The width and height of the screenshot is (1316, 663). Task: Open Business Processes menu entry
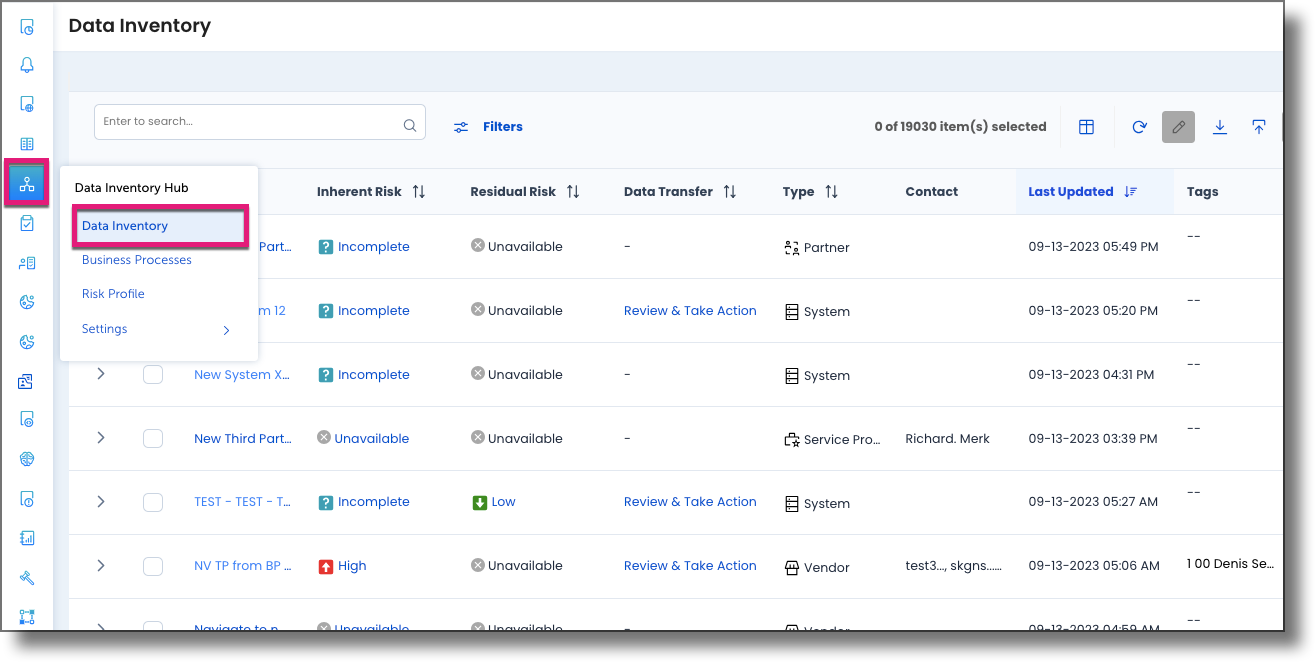click(136, 259)
